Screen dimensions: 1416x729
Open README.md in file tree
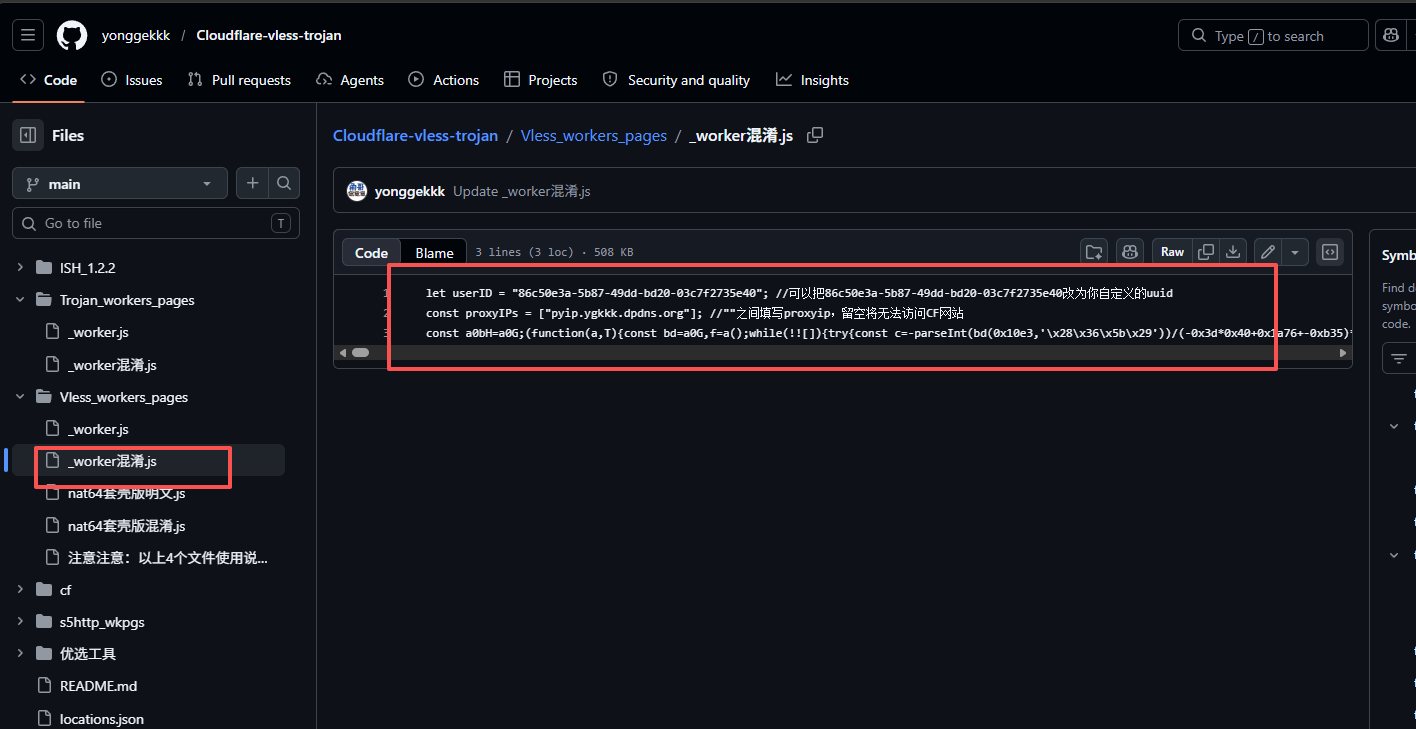point(98,686)
